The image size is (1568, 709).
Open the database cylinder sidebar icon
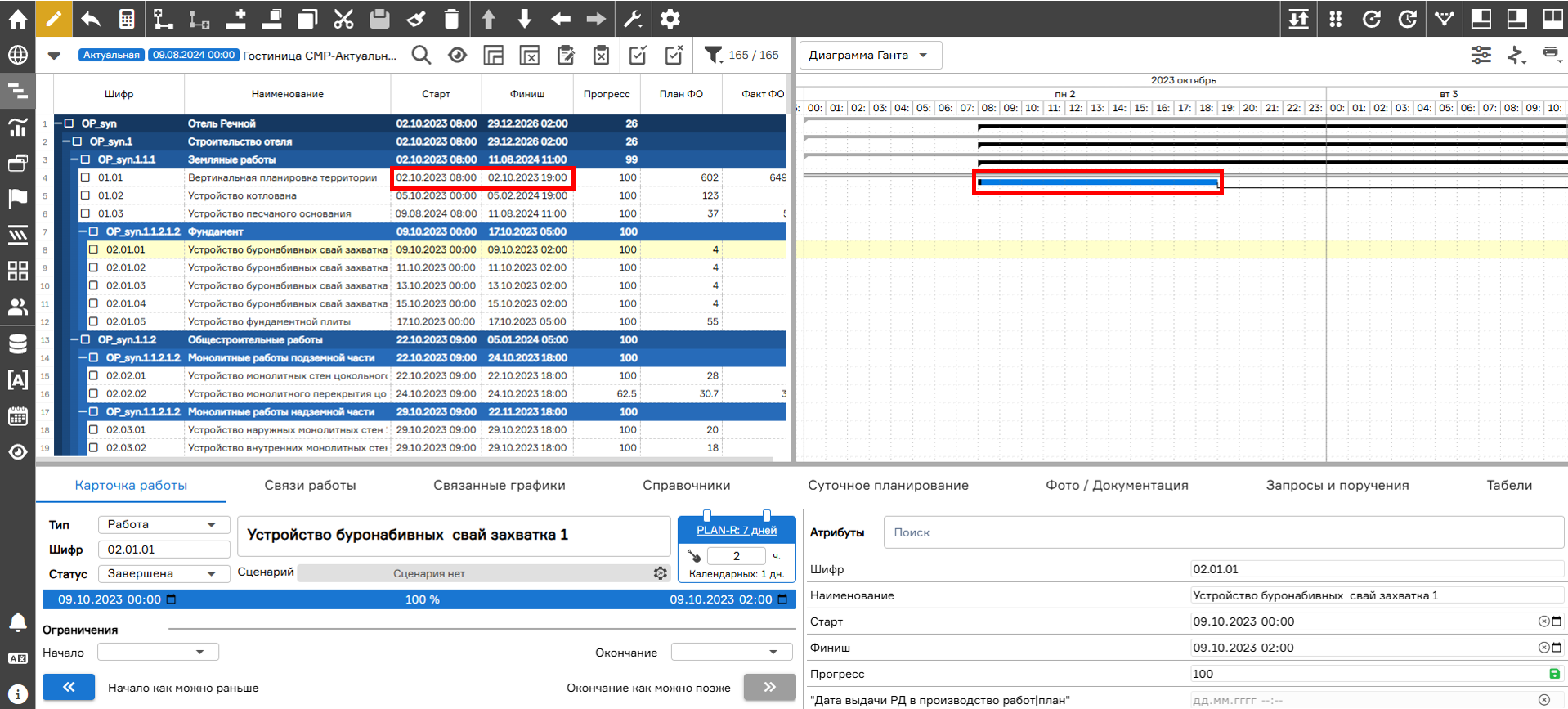pyautogui.click(x=17, y=343)
